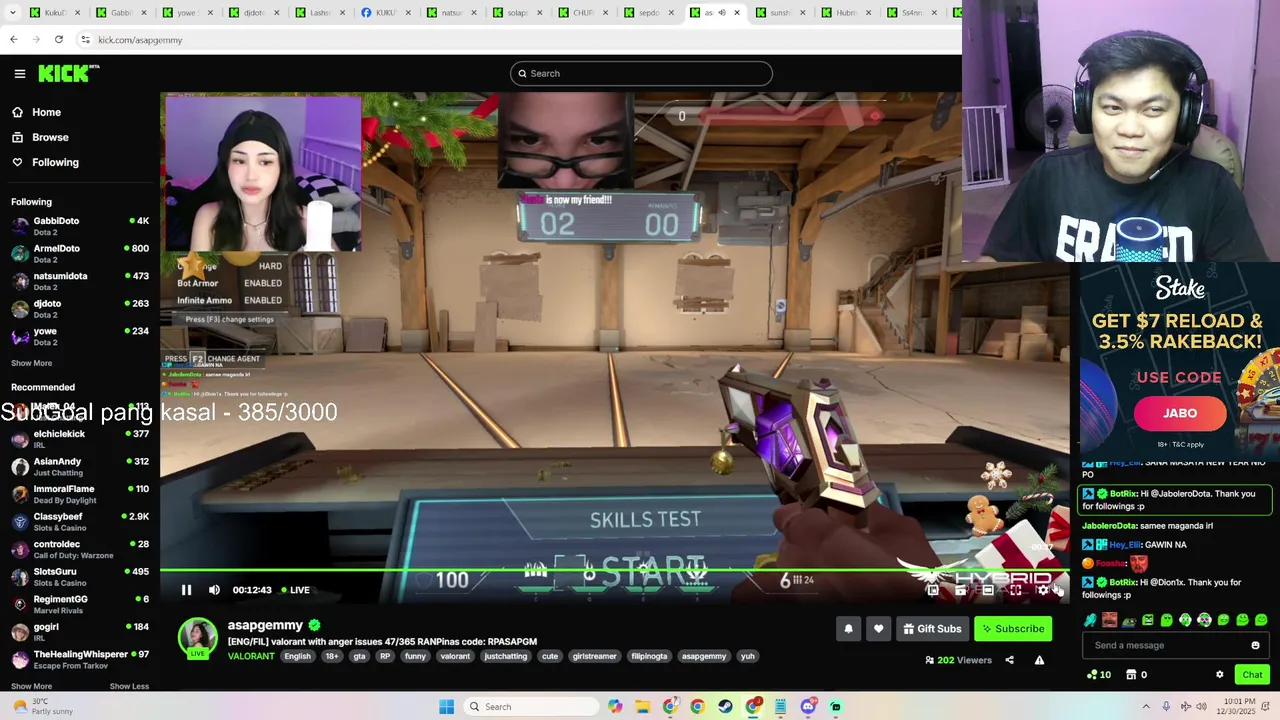Screen dimensions: 1280x720
Task: Open natsumidota channel in Following list
Action: [80, 281]
